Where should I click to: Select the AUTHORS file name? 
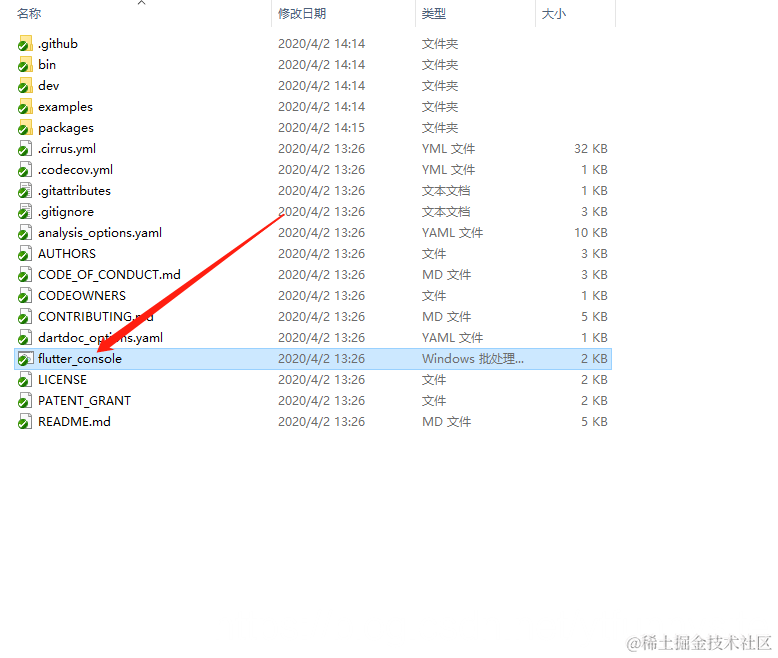[67, 254]
